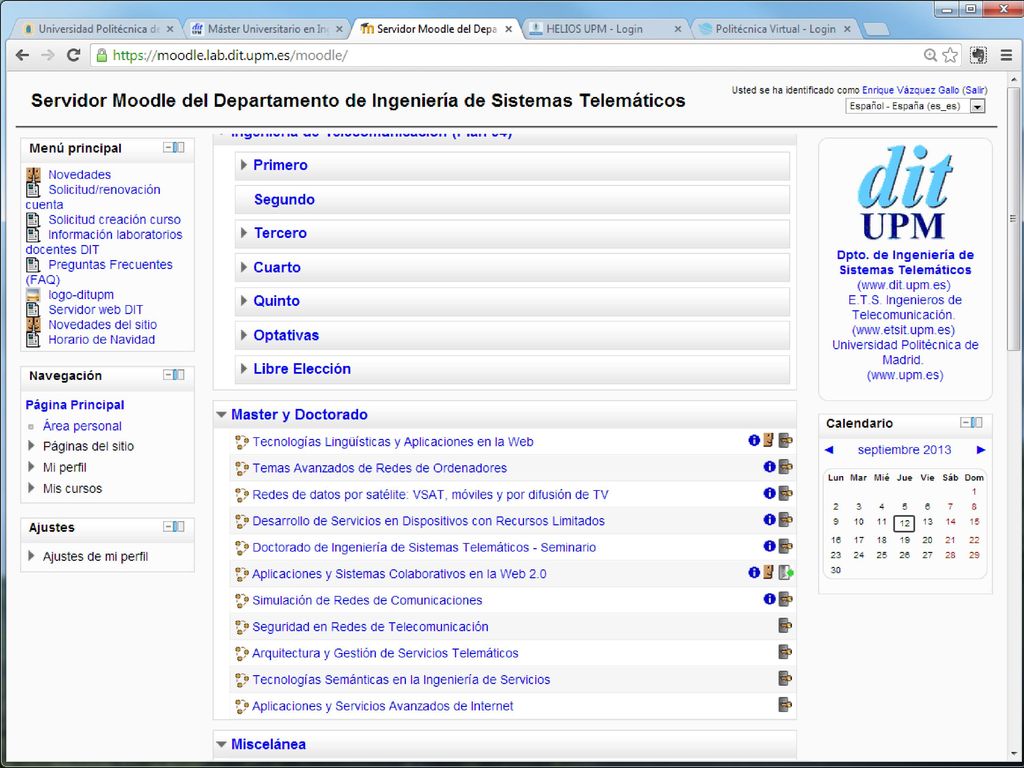Expand Páginas del sitio in navigation

tap(31, 446)
